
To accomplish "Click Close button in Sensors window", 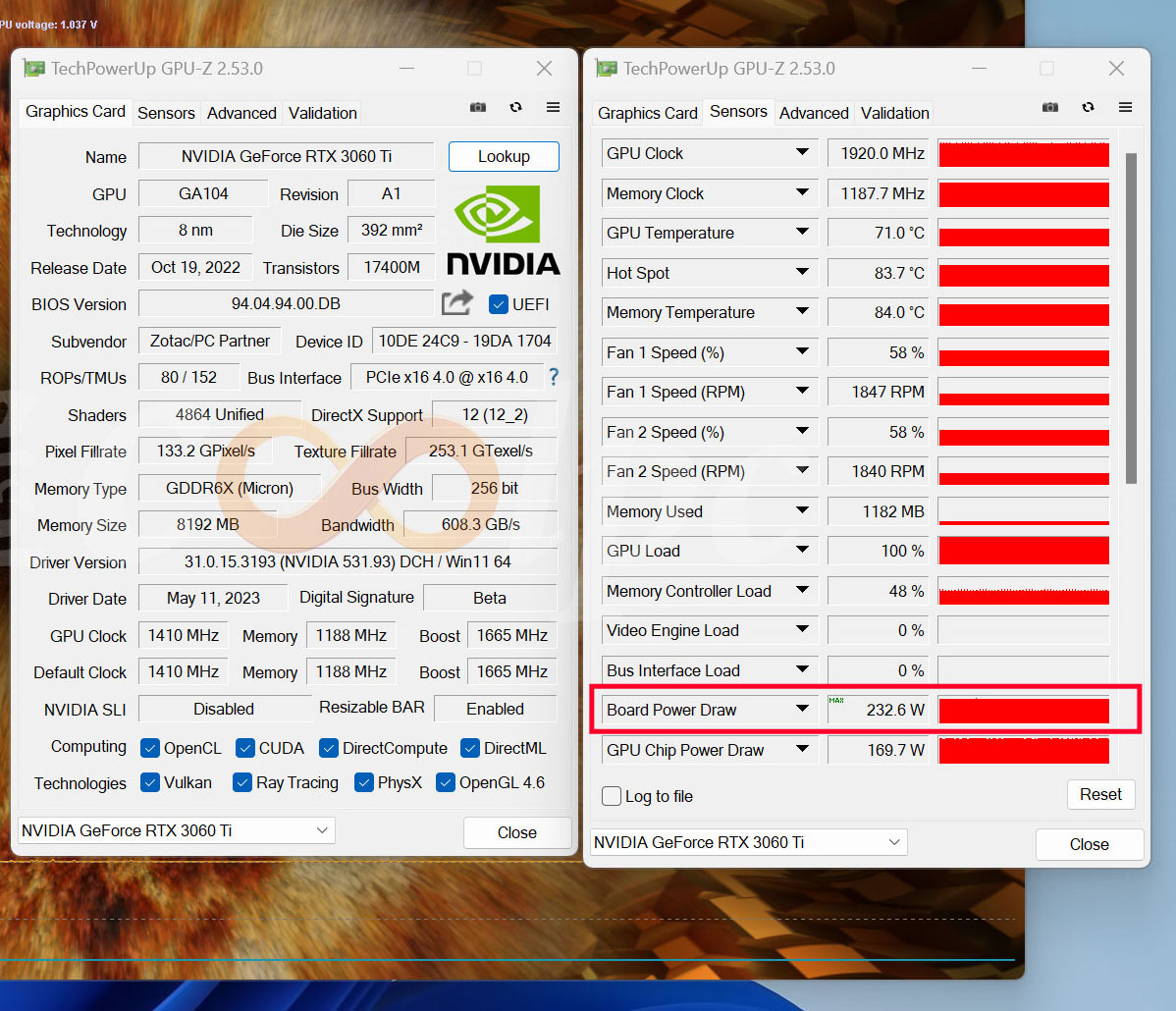I will click(1089, 844).
